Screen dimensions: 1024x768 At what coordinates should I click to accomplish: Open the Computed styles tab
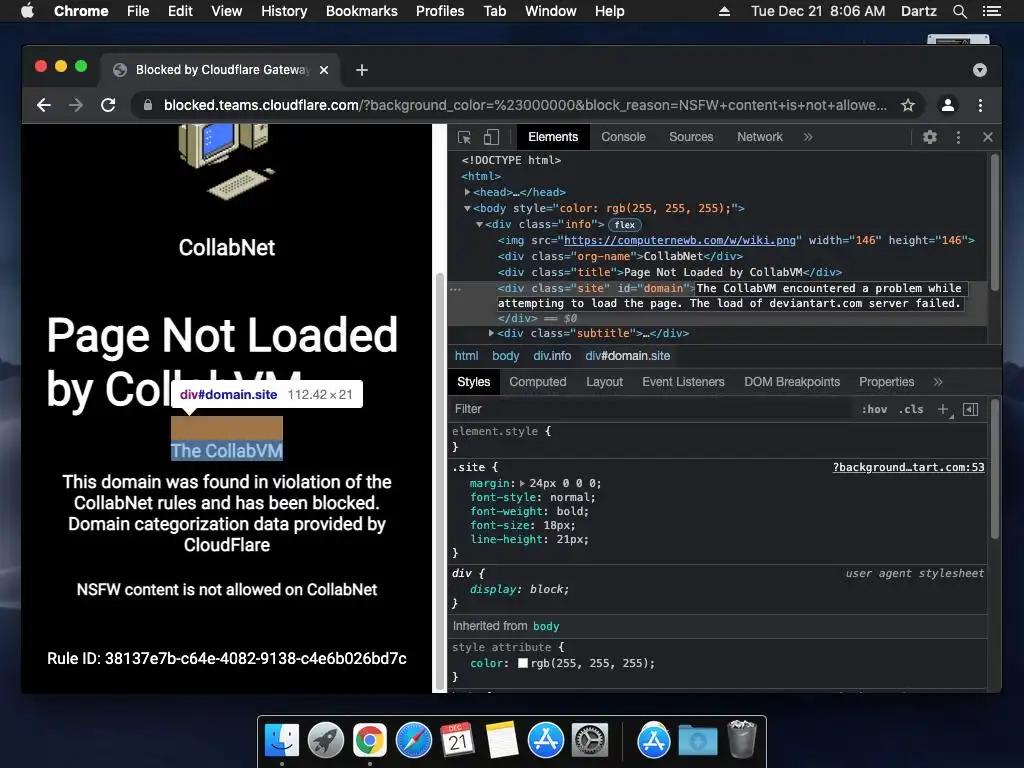pyautogui.click(x=537, y=382)
